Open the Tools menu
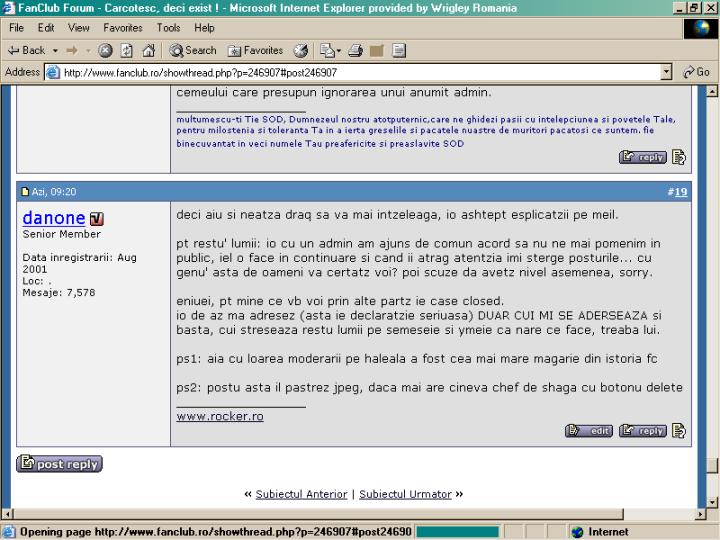 tap(168, 28)
